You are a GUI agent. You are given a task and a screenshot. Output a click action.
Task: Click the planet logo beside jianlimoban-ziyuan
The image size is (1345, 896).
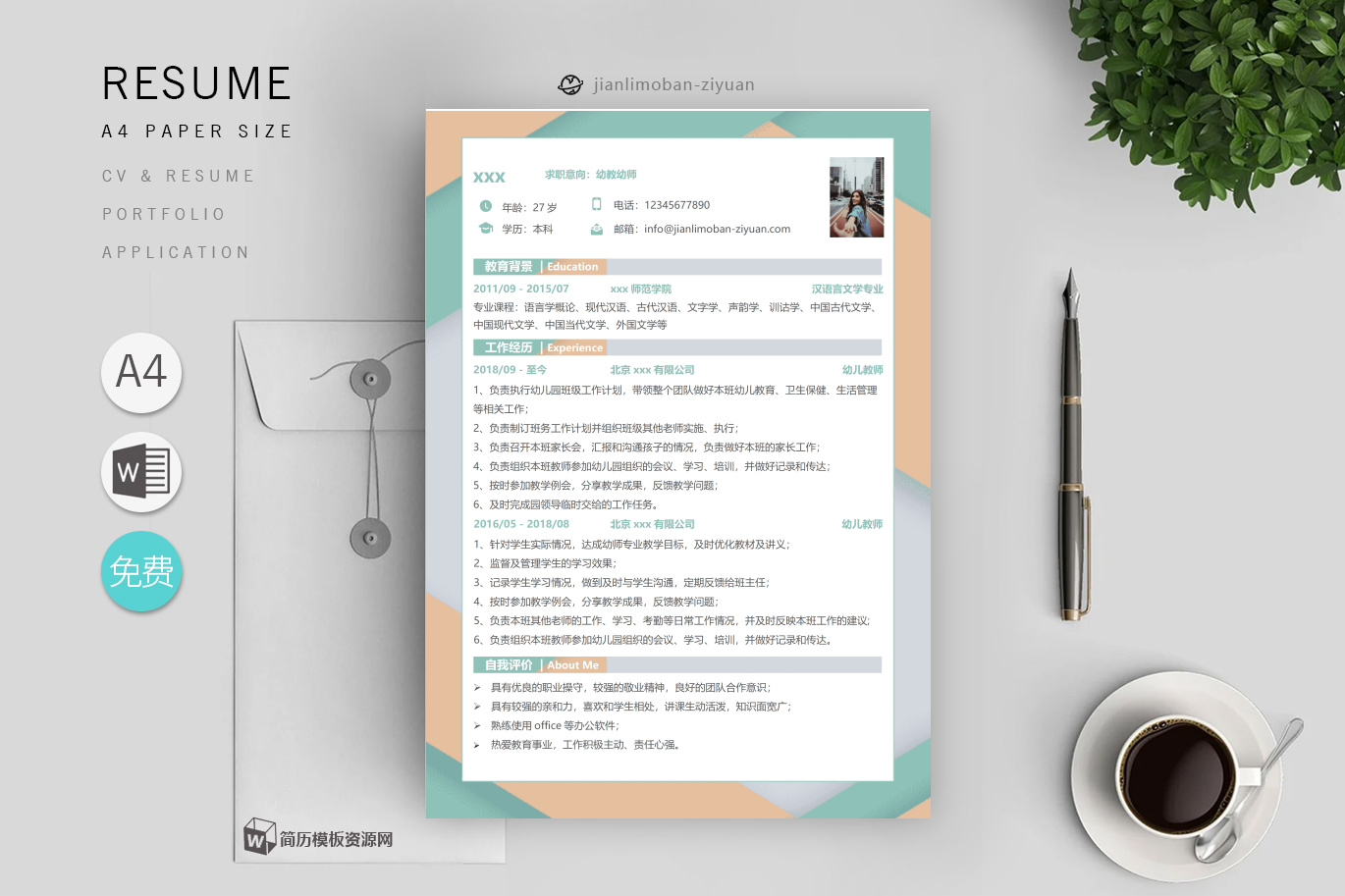(x=570, y=84)
